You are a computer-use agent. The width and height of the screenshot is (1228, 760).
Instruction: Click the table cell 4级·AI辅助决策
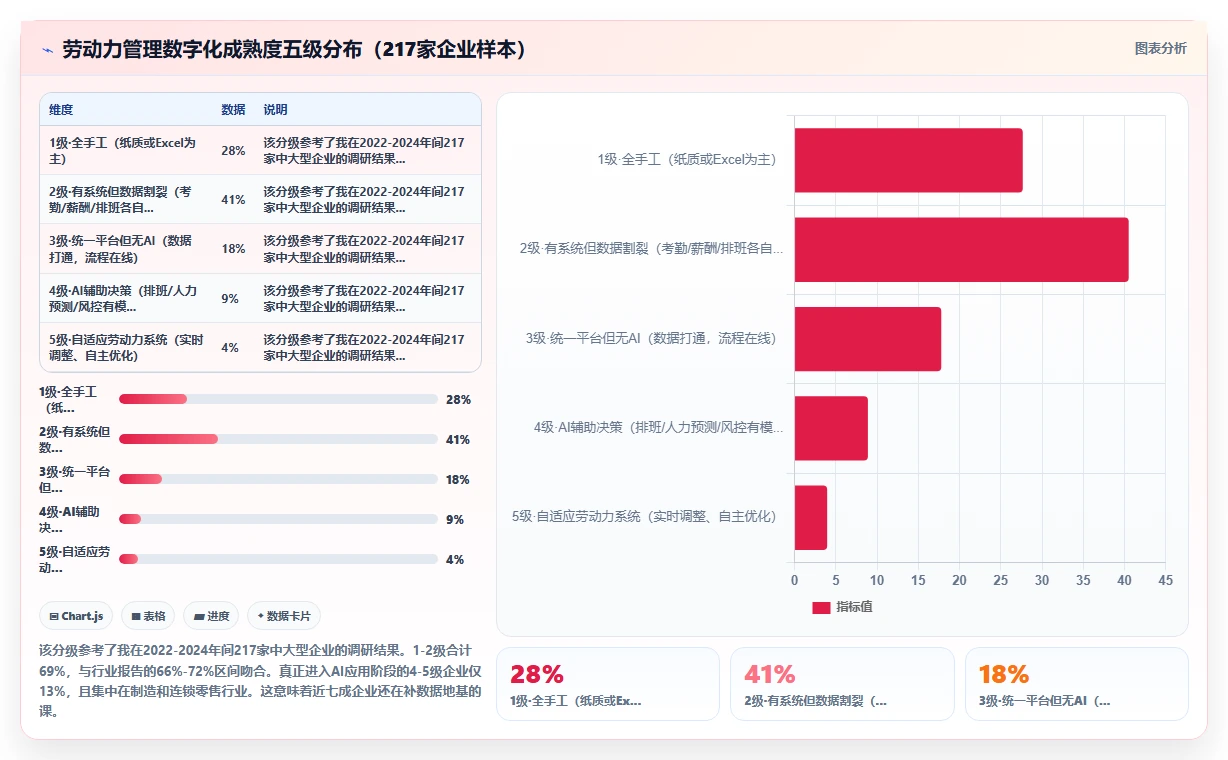[x=125, y=298]
